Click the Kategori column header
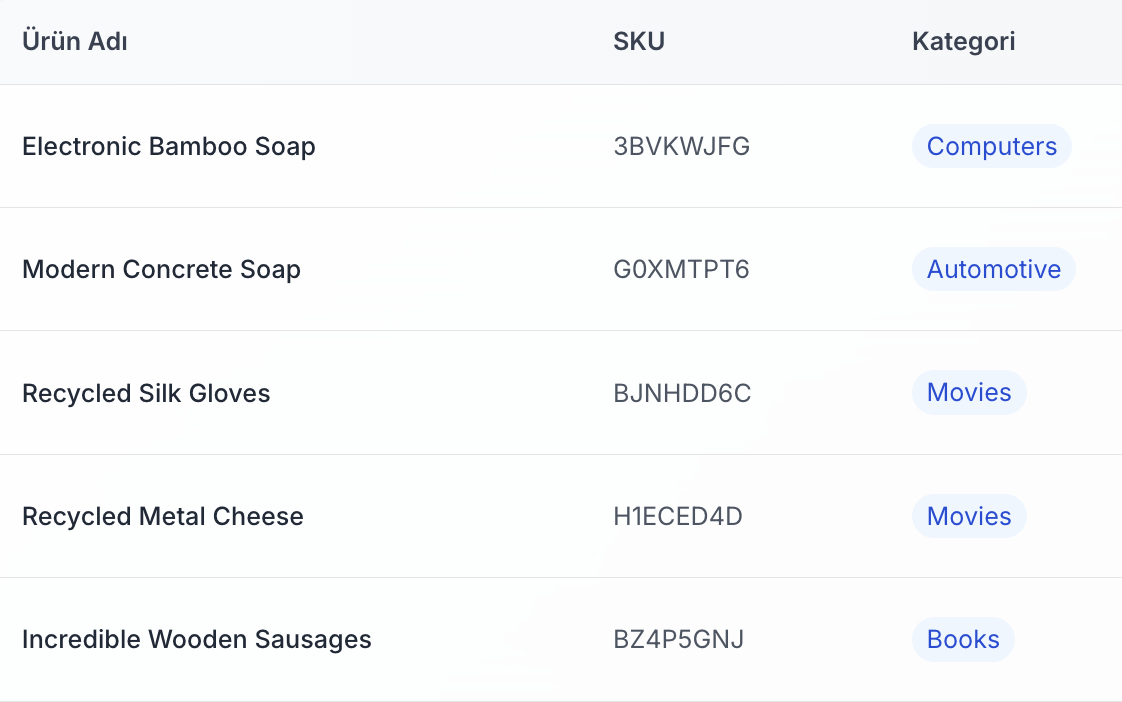 tap(963, 41)
